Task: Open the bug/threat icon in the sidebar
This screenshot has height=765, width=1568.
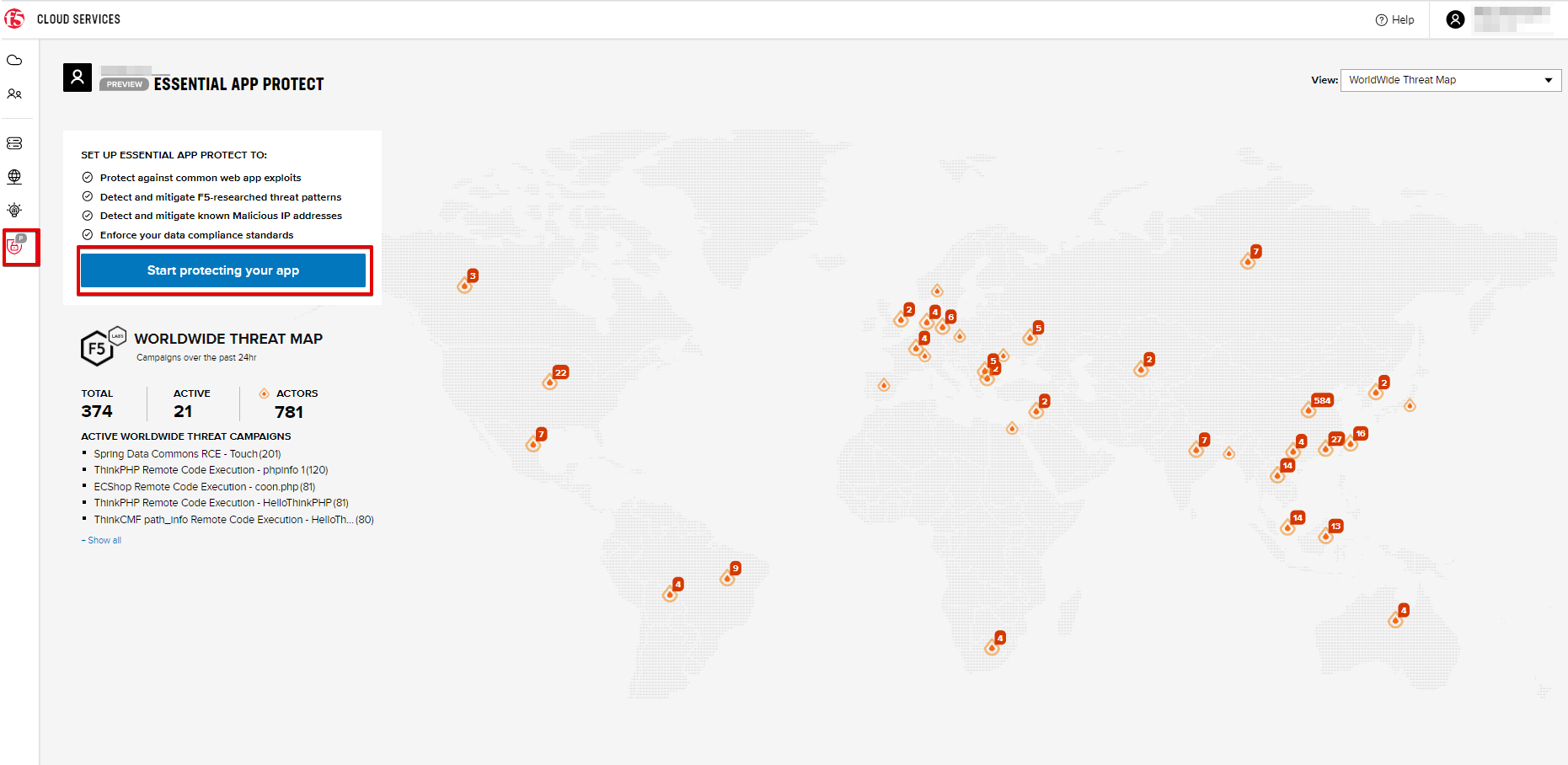Action: (14, 210)
